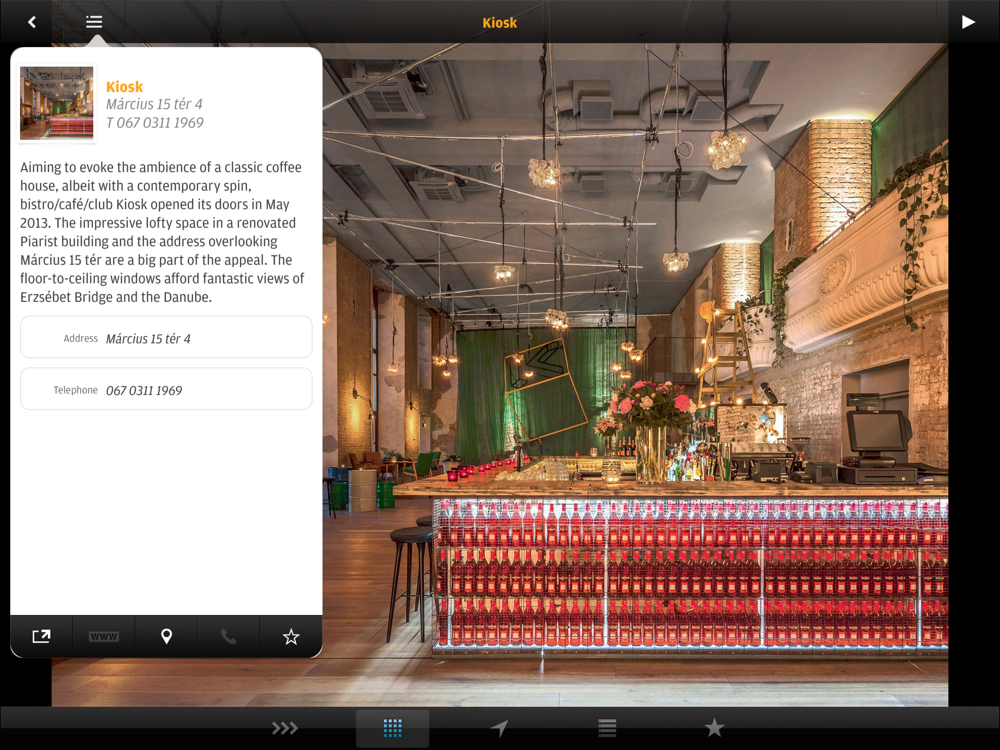Select the Address row Március 15 tér 4
Image resolution: width=1000 pixels, height=750 pixels.
(x=166, y=337)
